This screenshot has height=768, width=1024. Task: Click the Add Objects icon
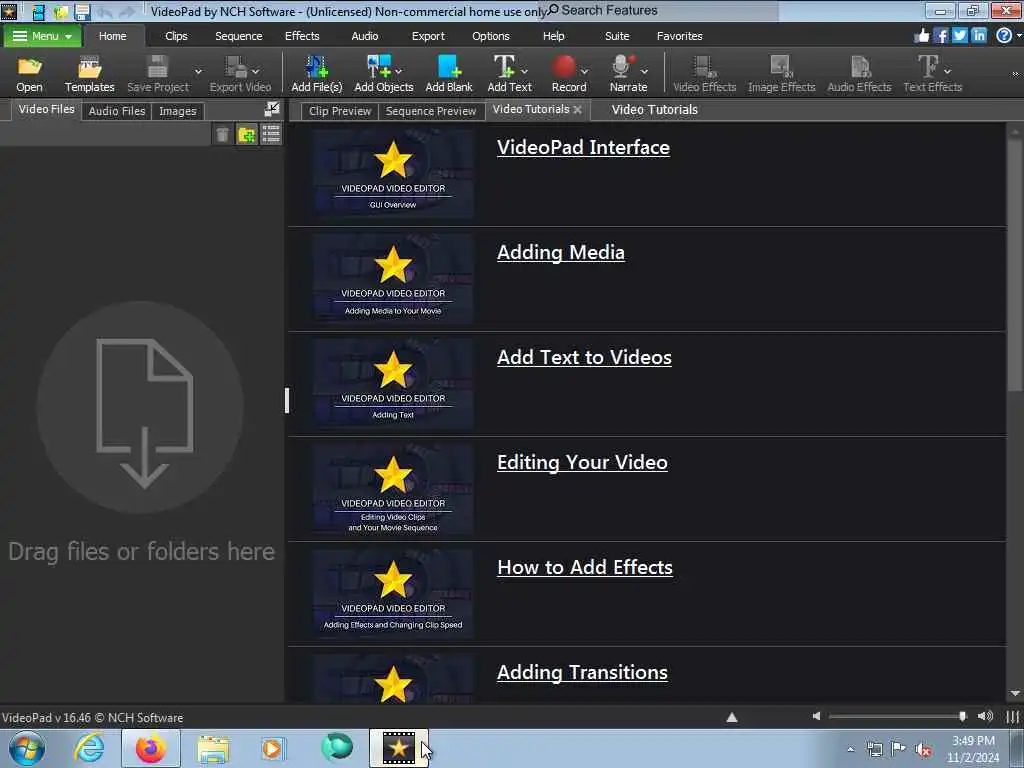coord(379,67)
